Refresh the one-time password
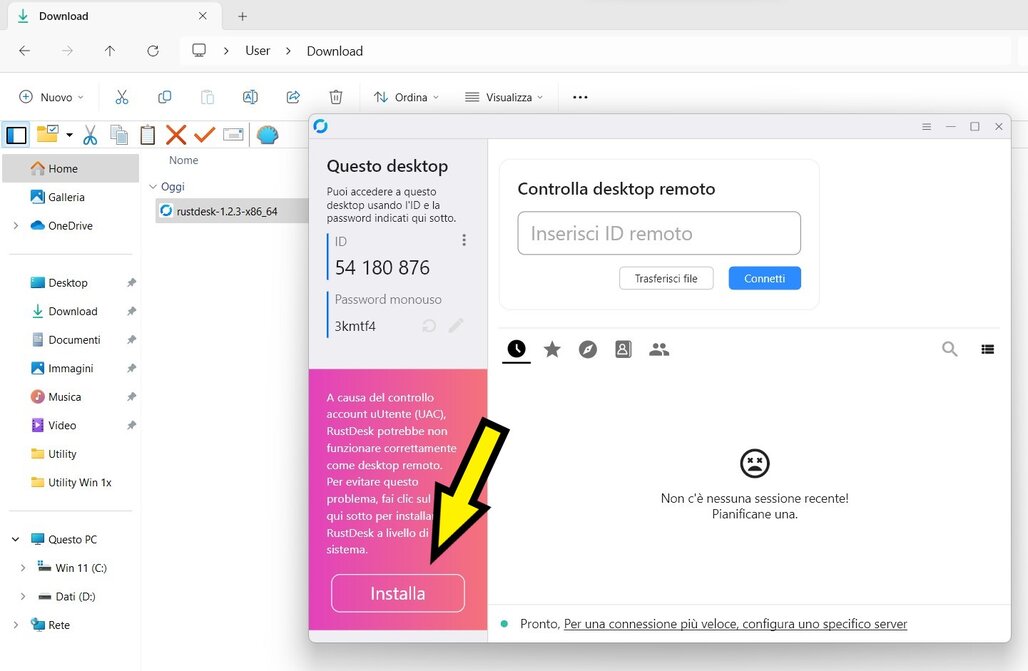 click(429, 326)
